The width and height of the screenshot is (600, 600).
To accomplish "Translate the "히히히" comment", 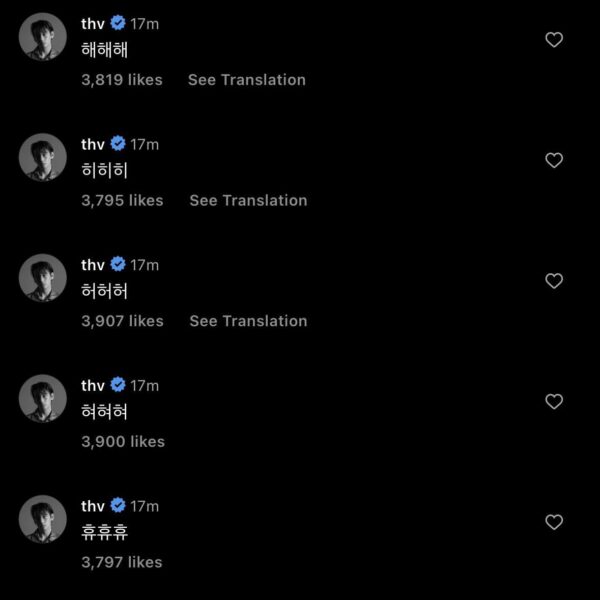I will click(x=248, y=200).
